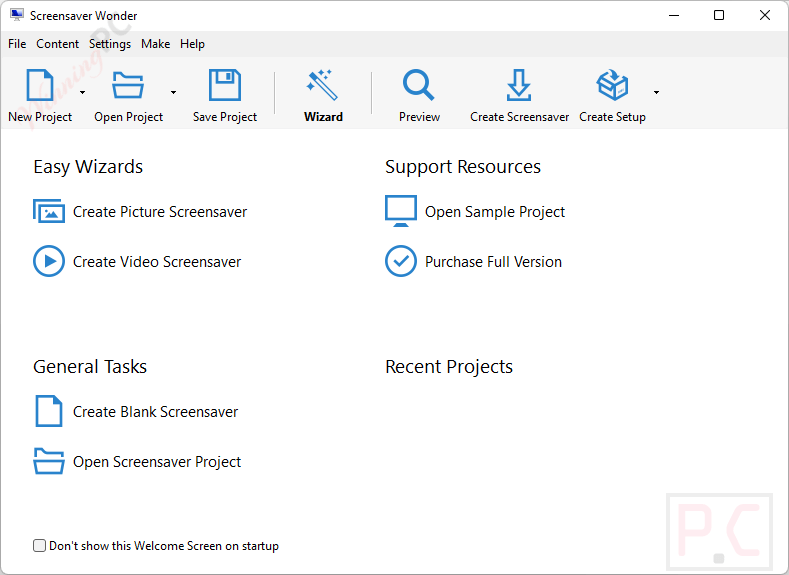This screenshot has width=789, height=575.
Task: Open the Help menu
Action: 192,44
